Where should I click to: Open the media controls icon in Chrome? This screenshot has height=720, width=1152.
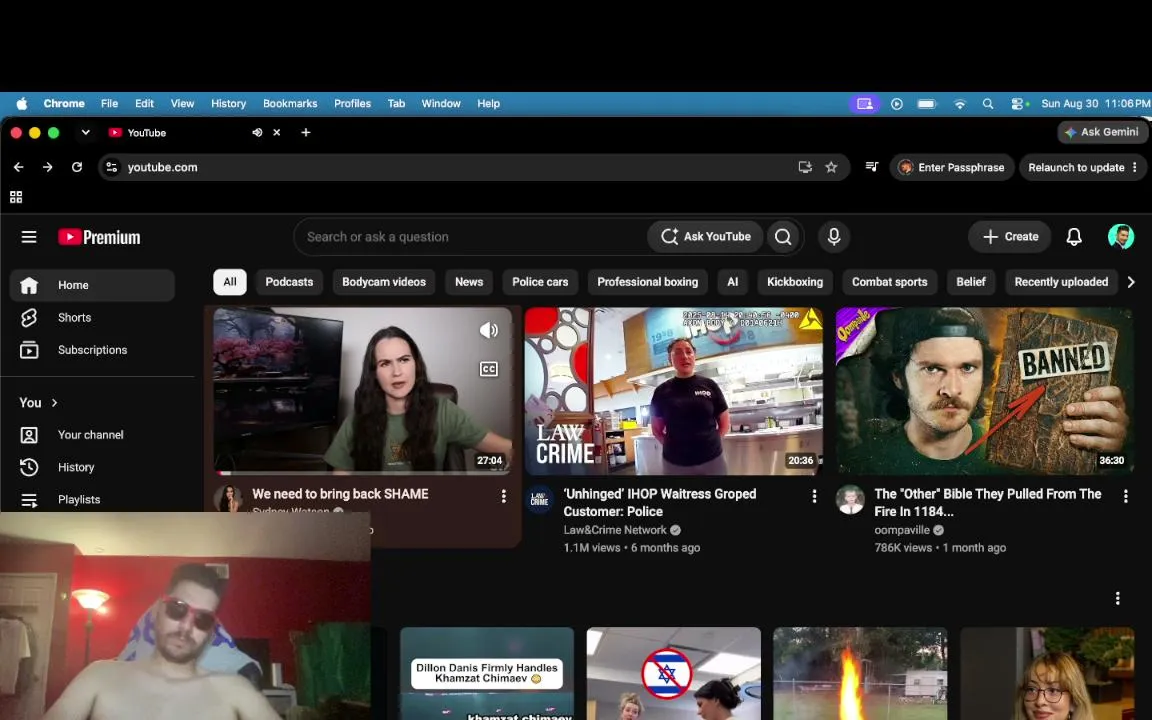872,167
